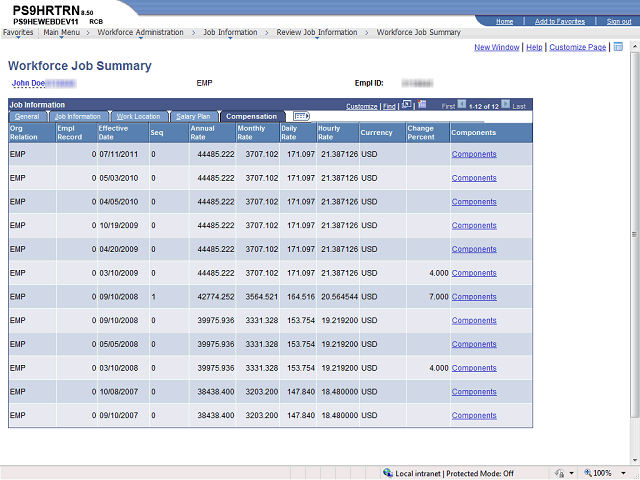Switch to the General tab

(27, 117)
